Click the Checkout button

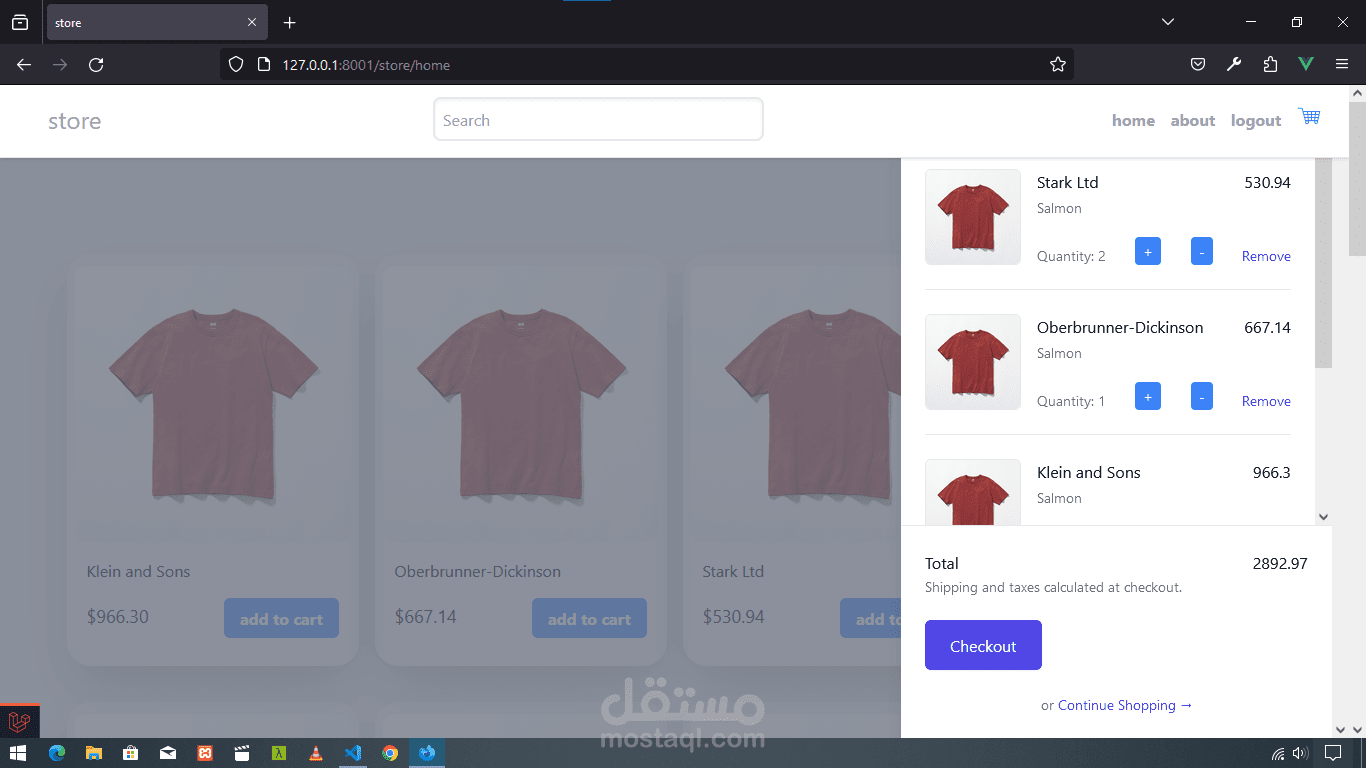[983, 645]
